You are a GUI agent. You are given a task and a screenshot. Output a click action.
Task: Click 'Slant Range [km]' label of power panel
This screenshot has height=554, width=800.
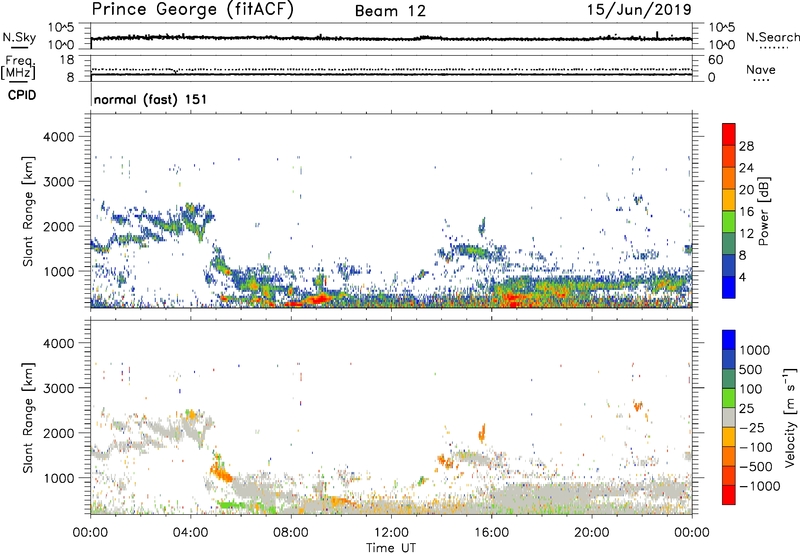click(28, 211)
